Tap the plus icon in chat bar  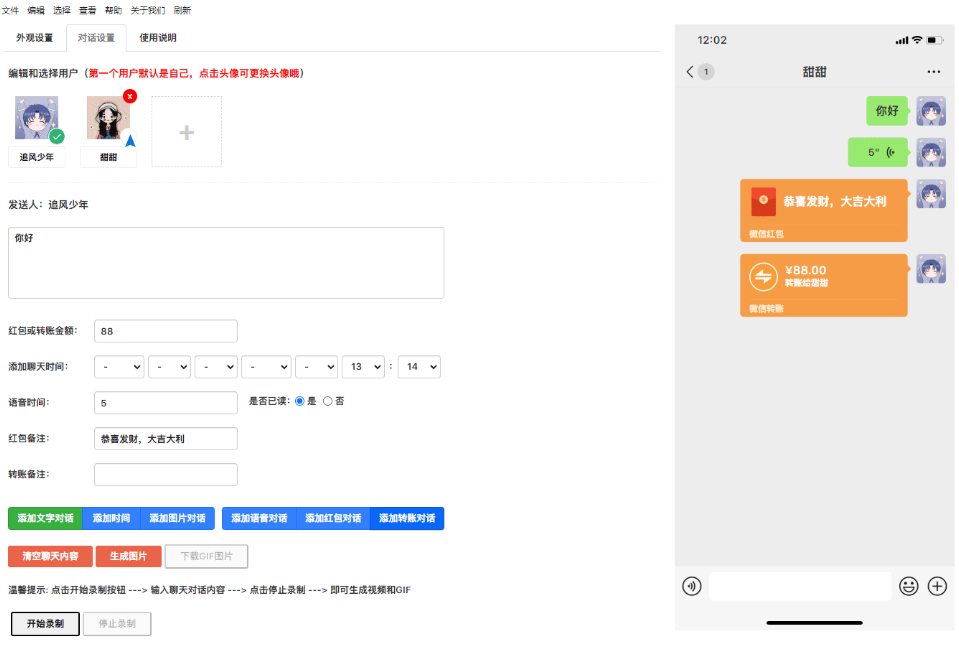click(x=937, y=586)
